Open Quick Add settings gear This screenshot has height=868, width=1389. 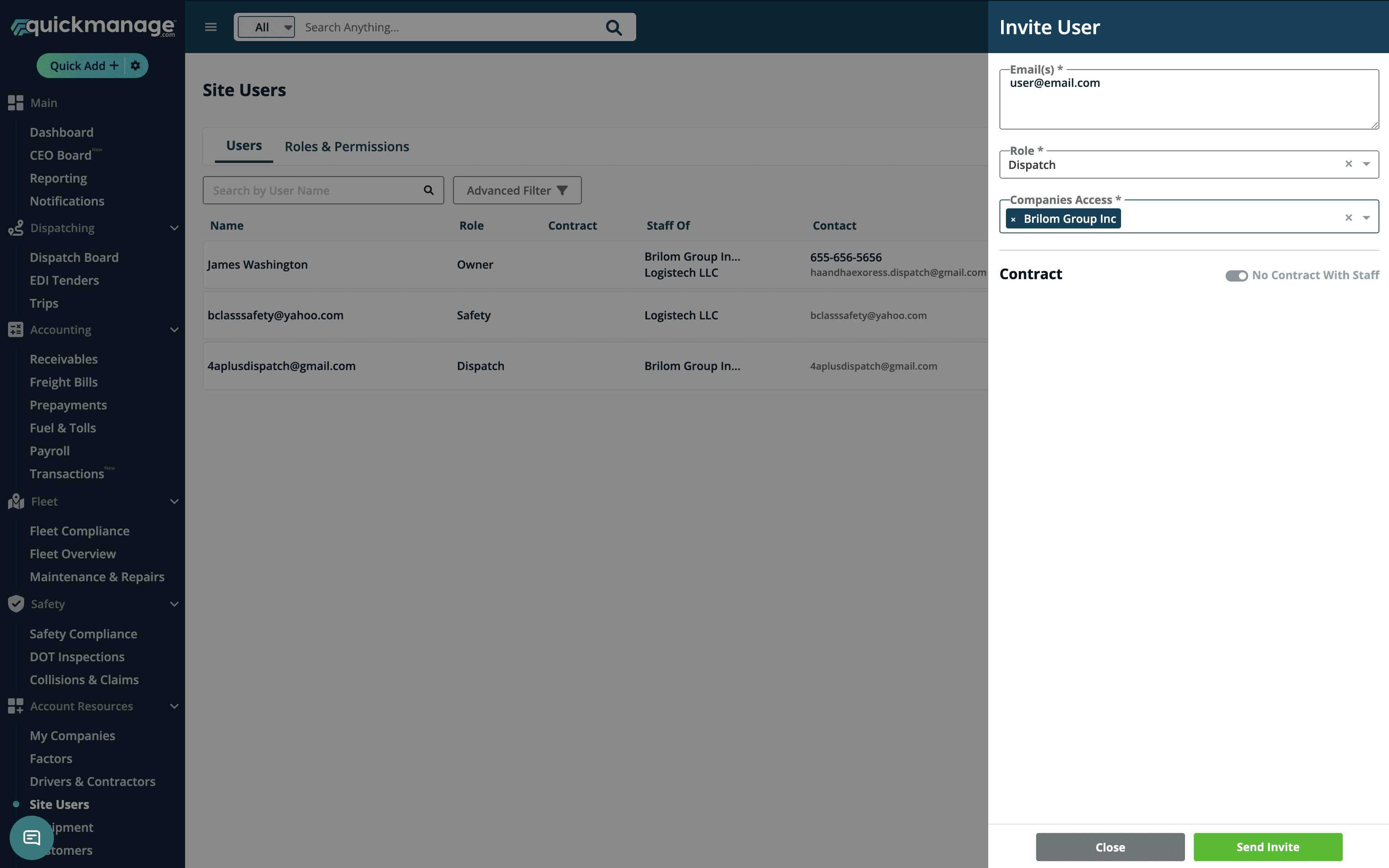tap(136, 66)
